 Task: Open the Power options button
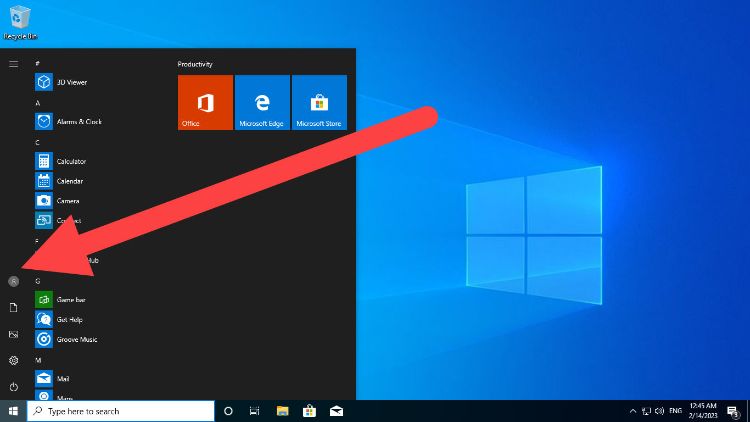[14, 386]
